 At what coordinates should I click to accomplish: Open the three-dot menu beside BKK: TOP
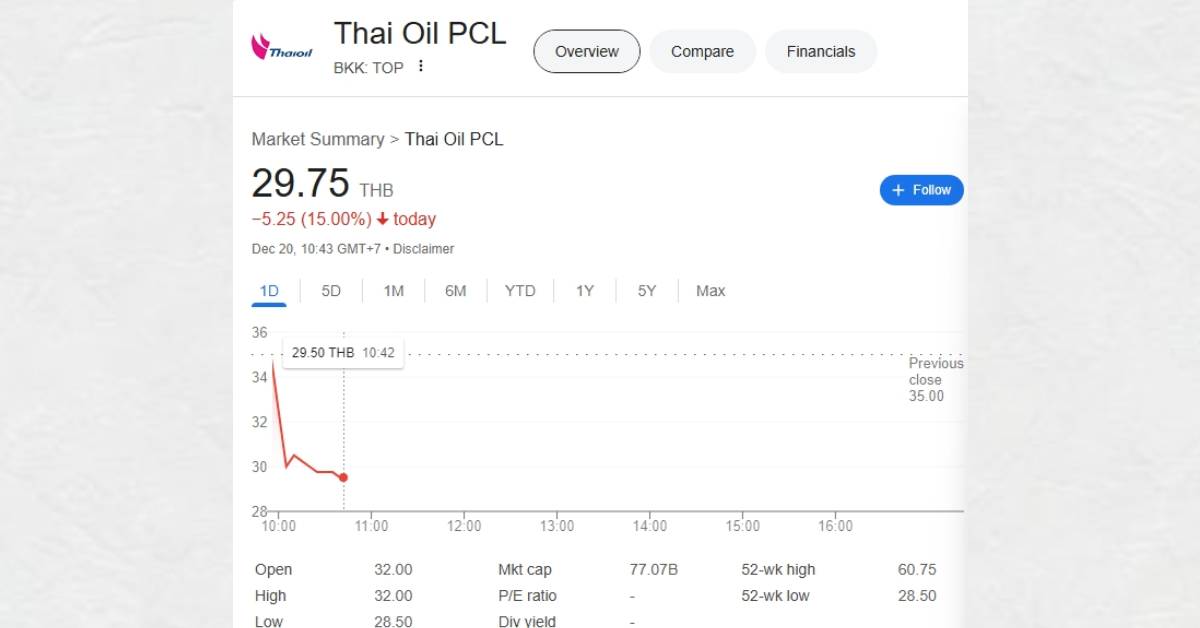point(421,66)
